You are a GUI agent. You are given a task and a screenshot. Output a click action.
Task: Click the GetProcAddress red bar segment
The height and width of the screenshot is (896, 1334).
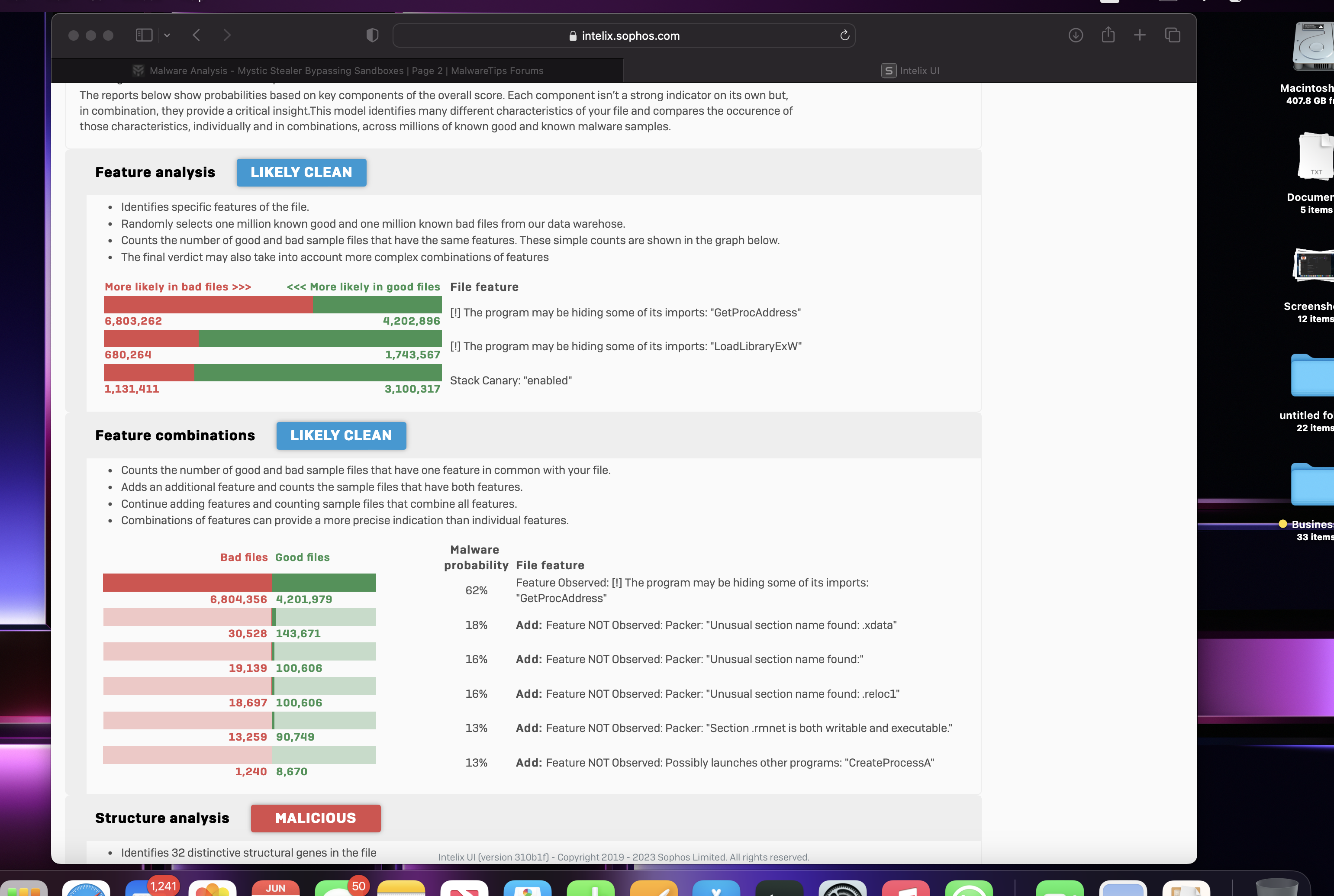tap(208, 305)
